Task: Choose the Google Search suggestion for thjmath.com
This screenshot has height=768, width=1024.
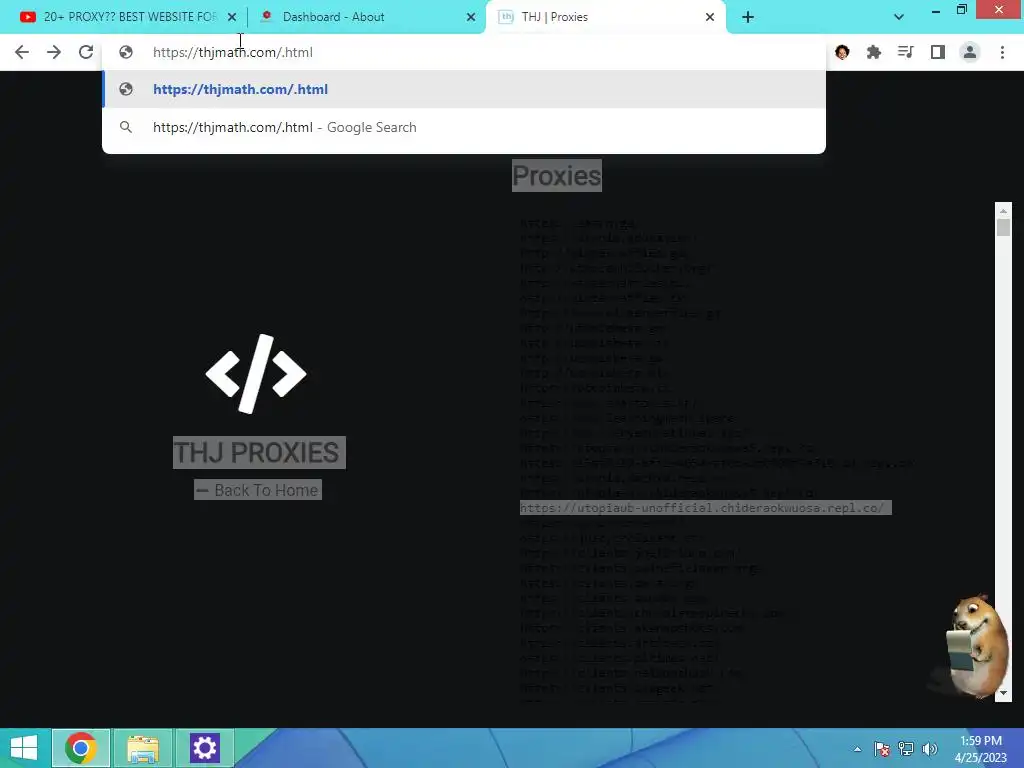Action: click(464, 127)
